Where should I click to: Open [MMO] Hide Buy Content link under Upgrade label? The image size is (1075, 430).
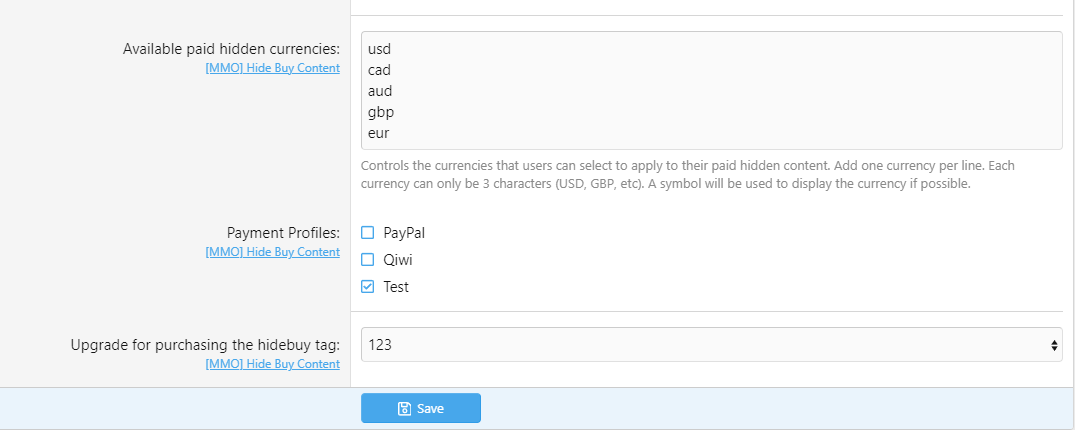272,364
